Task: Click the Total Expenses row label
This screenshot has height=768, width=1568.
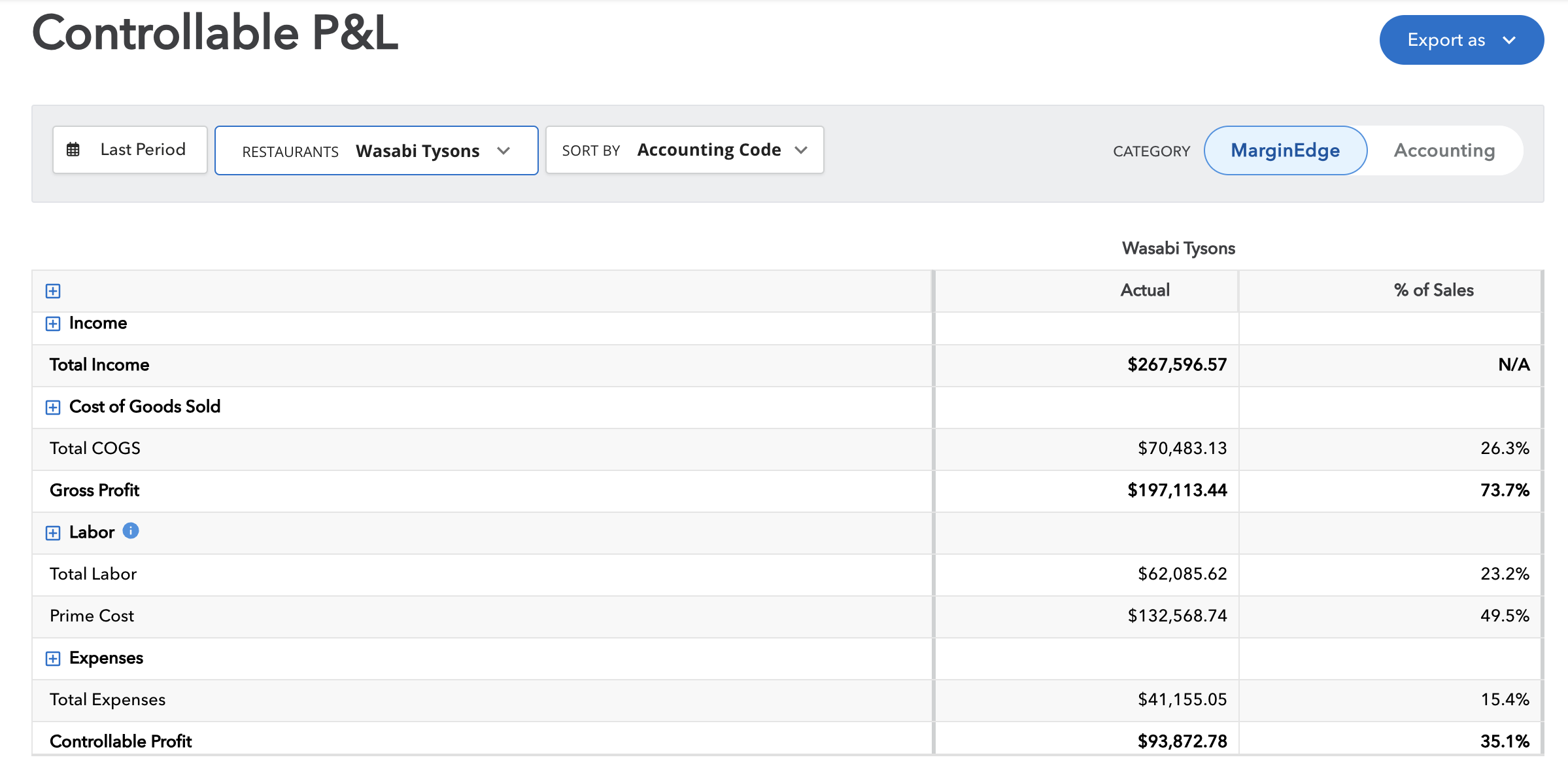Action: point(107,700)
